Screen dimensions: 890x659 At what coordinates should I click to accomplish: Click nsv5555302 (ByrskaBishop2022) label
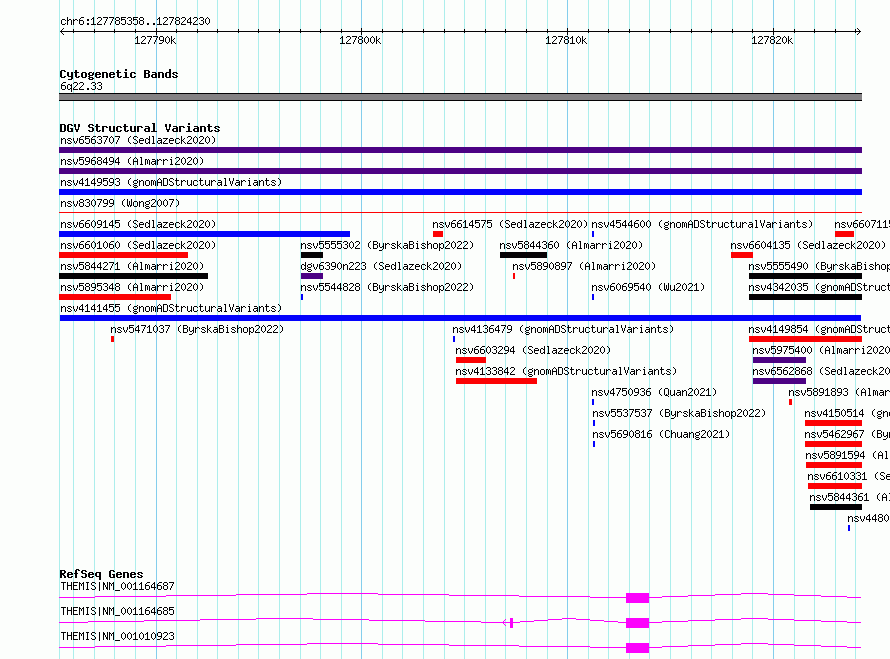[387, 245]
